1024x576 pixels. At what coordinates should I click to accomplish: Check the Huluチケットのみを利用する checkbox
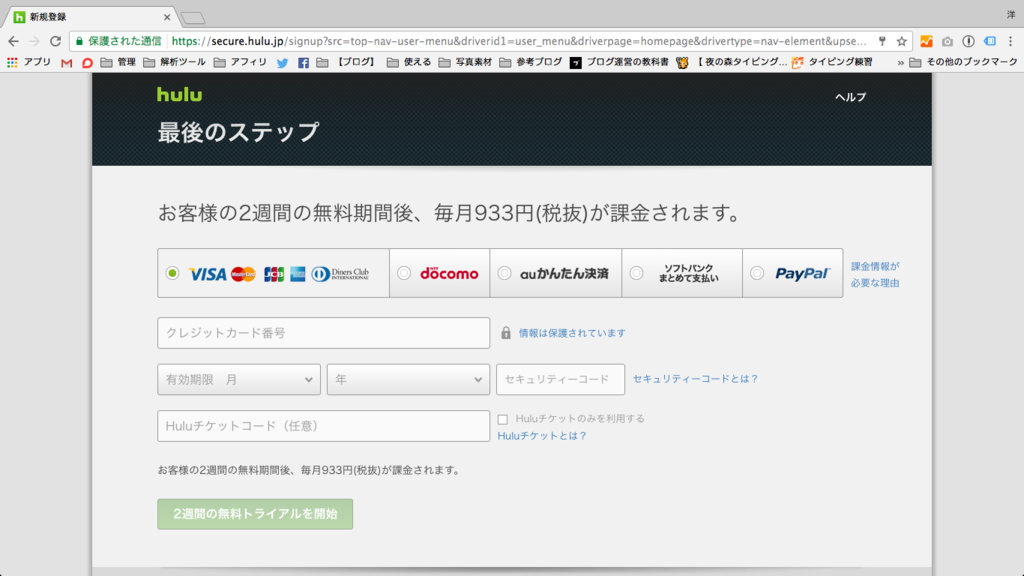click(503, 419)
